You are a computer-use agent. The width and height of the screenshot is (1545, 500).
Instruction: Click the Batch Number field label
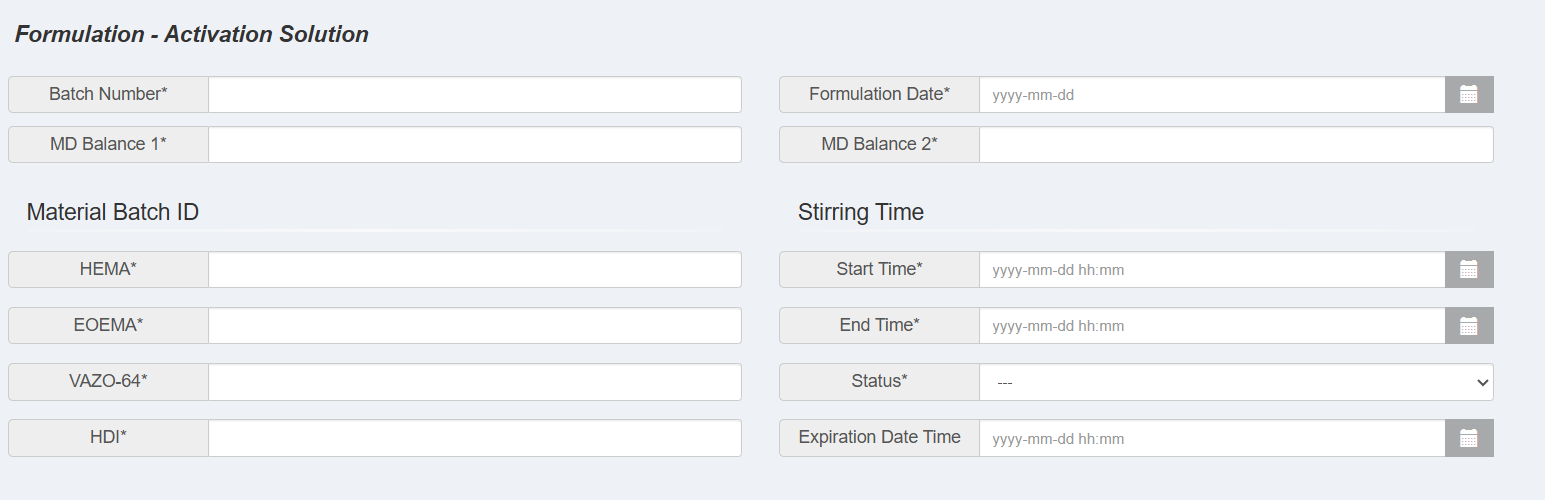pos(108,95)
